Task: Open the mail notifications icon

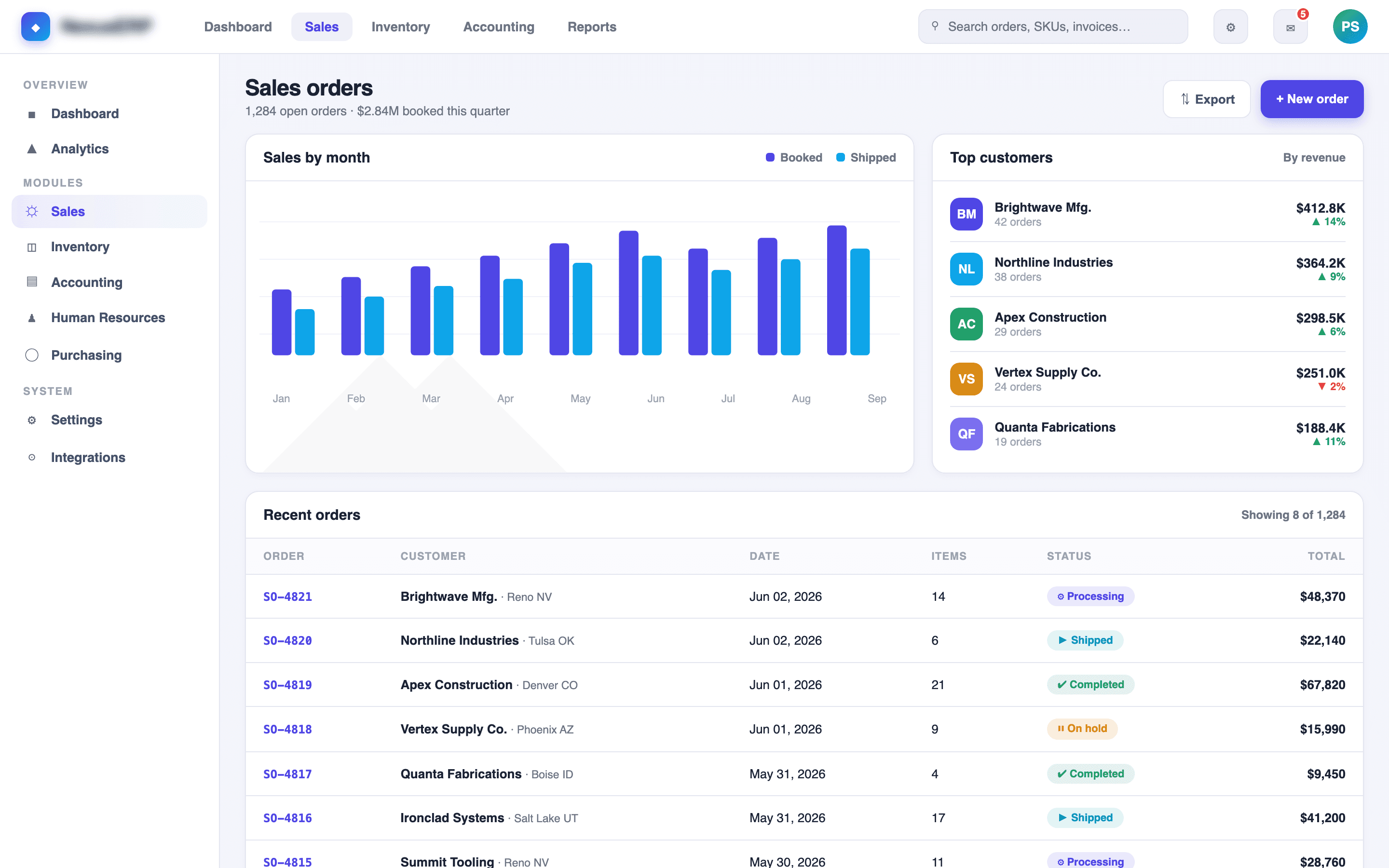Action: (1290, 27)
